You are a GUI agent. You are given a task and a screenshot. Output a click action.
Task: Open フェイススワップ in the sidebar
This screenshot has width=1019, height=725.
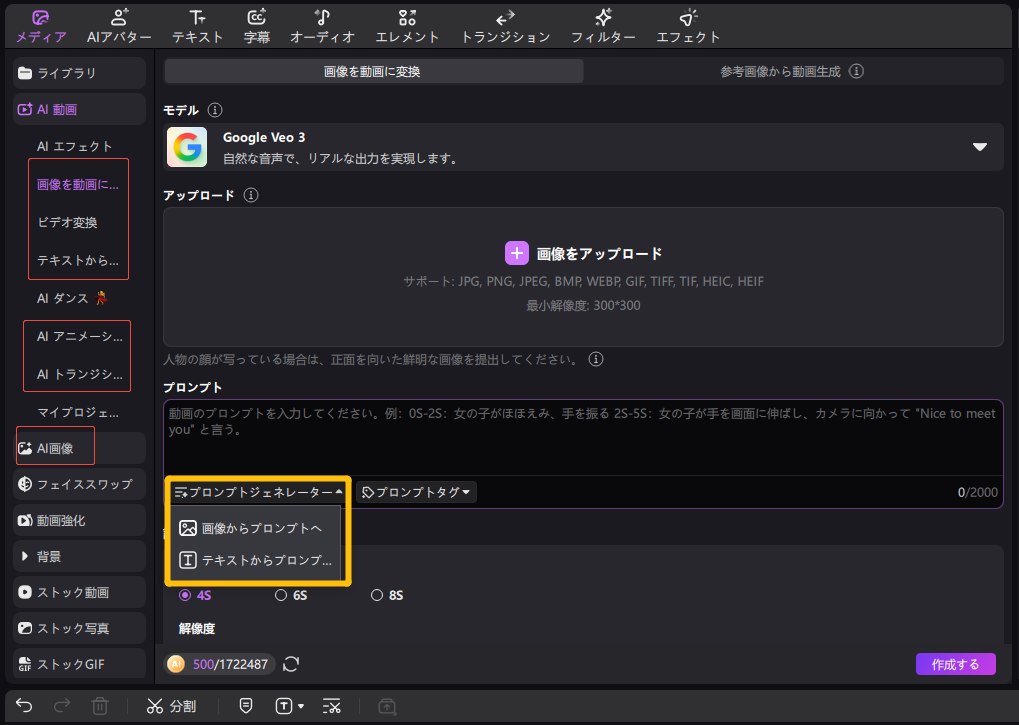point(80,484)
